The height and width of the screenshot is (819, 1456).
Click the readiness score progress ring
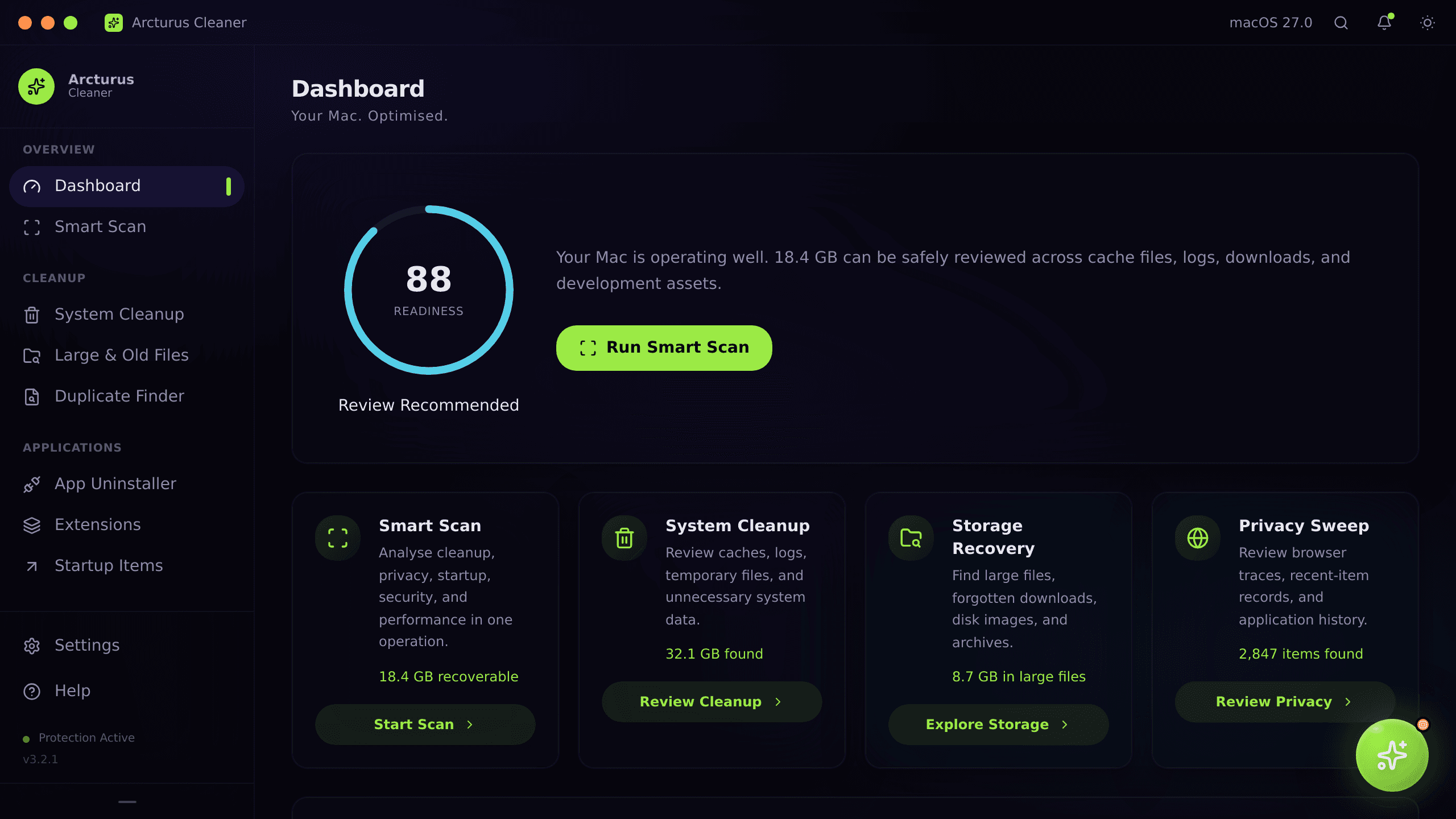coord(429,290)
